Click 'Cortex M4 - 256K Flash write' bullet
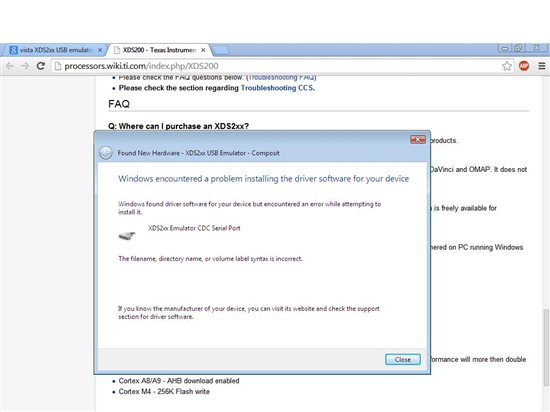 (x=164, y=392)
